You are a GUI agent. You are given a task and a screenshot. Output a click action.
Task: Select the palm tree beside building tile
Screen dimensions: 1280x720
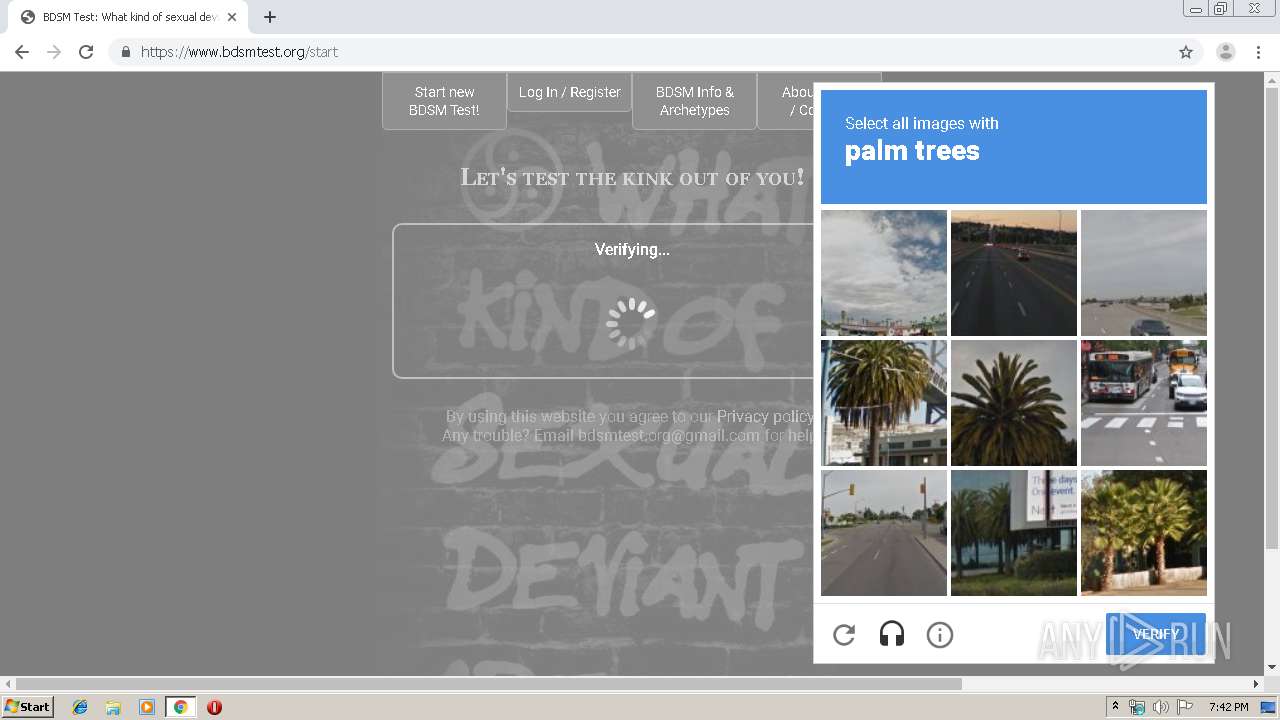point(884,403)
